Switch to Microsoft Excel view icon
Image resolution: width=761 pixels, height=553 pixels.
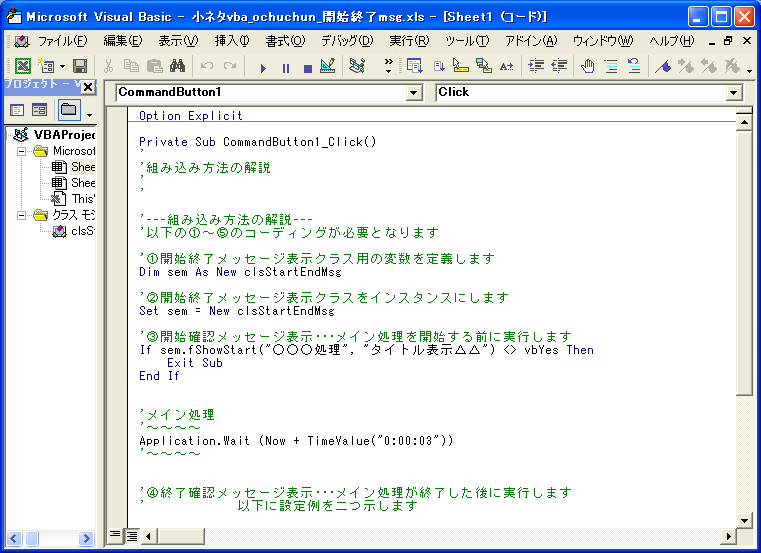point(22,66)
